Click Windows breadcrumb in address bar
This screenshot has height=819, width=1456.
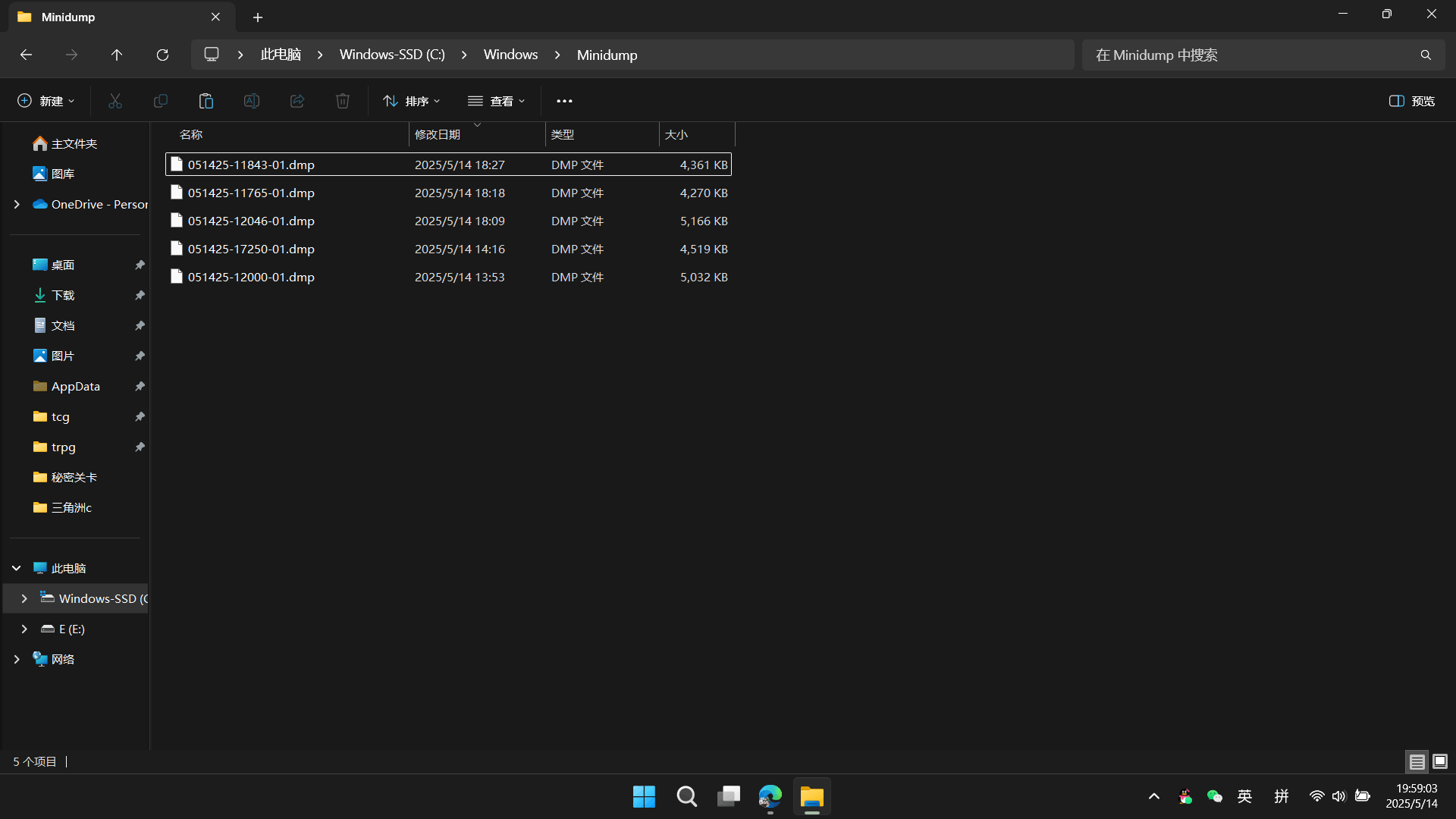coord(510,55)
